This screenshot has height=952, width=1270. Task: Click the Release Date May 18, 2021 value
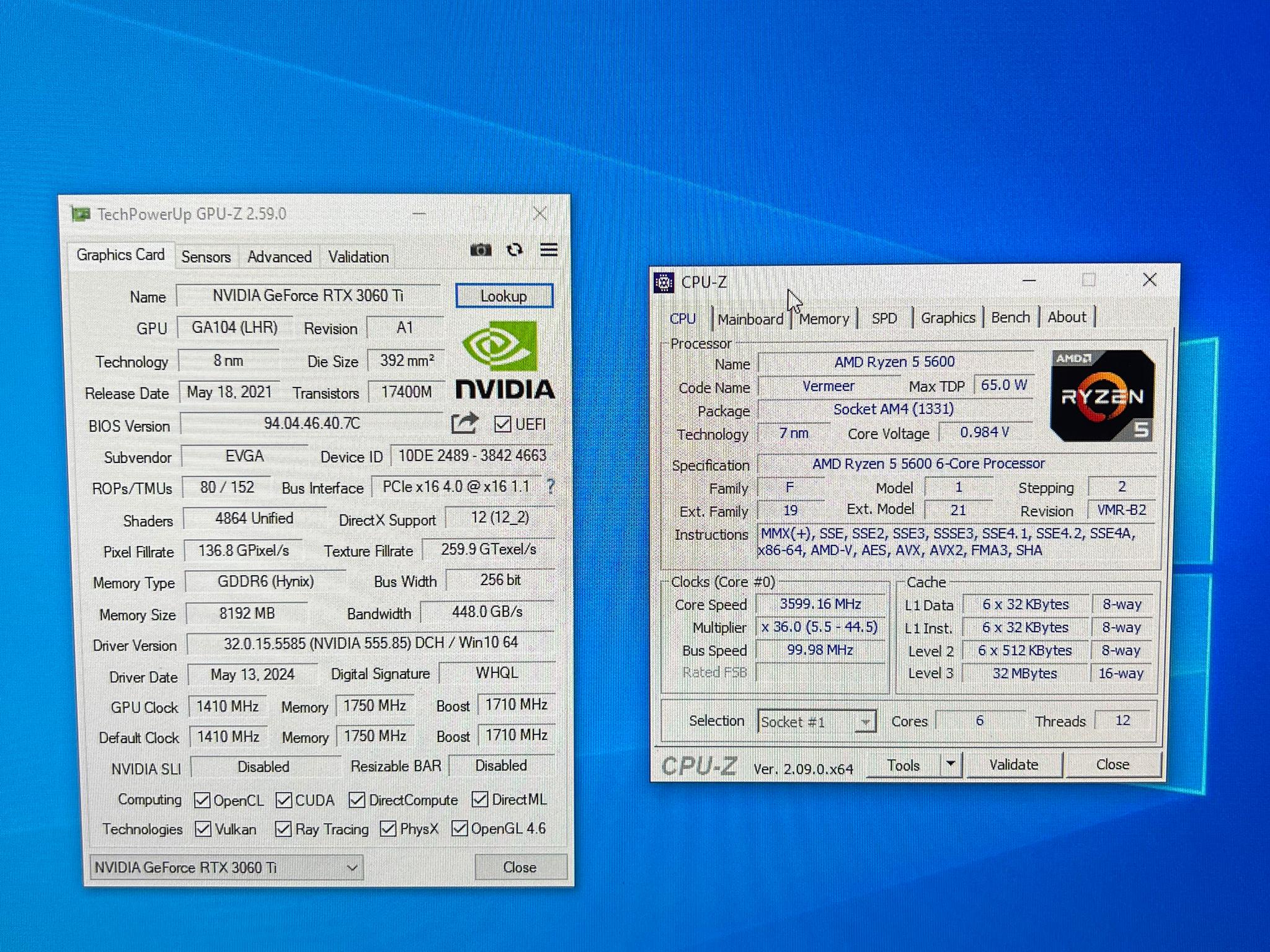point(229,392)
